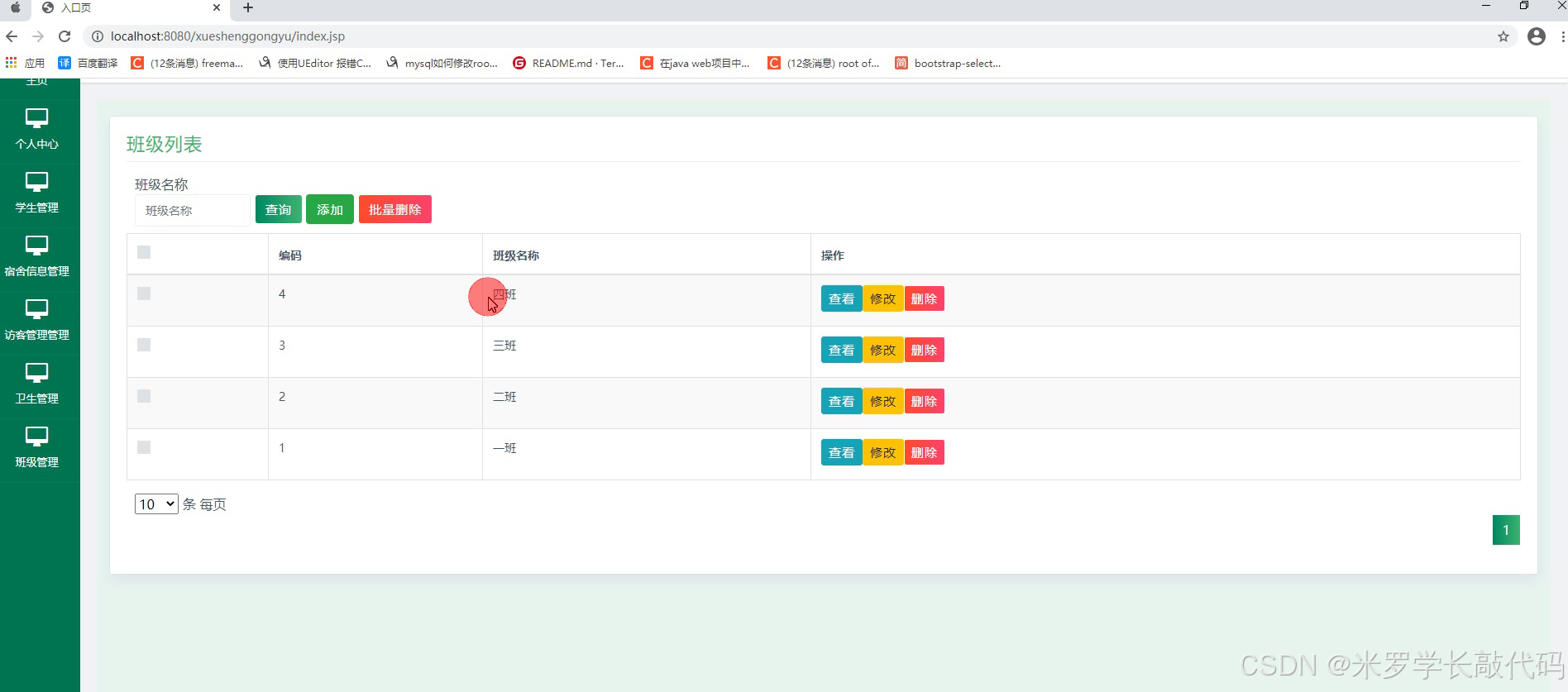Click 修改 for 一班 row
This screenshot has height=692, width=1568.
point(883,452)
